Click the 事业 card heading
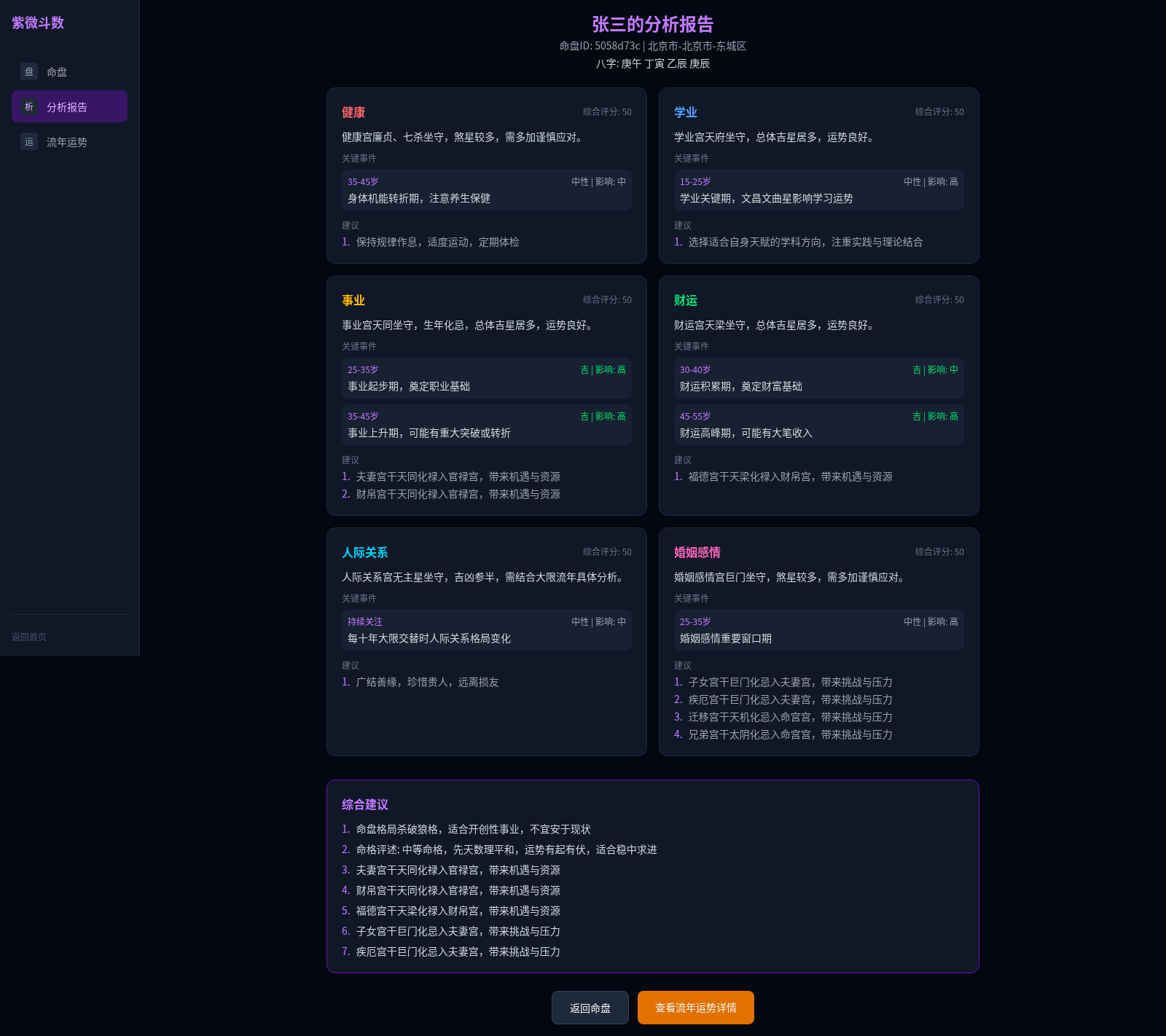 (353, 300)
